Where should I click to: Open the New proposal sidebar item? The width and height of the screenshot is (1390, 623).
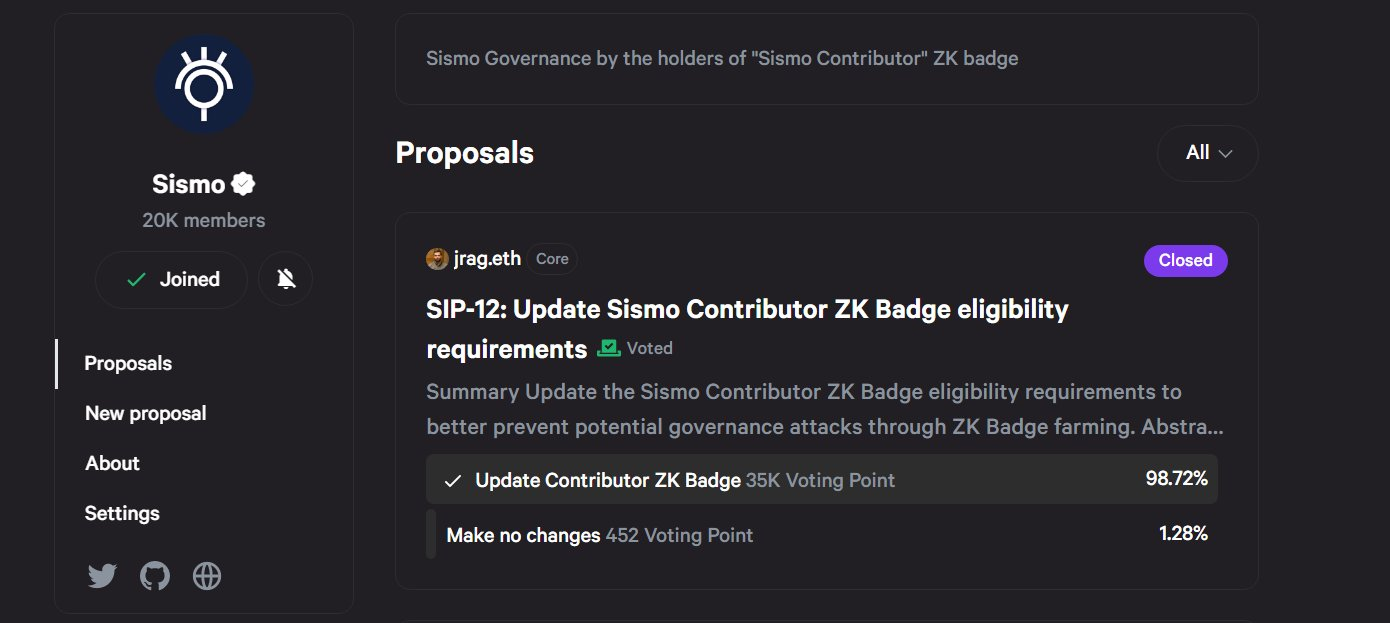click(x=145, y=414)
